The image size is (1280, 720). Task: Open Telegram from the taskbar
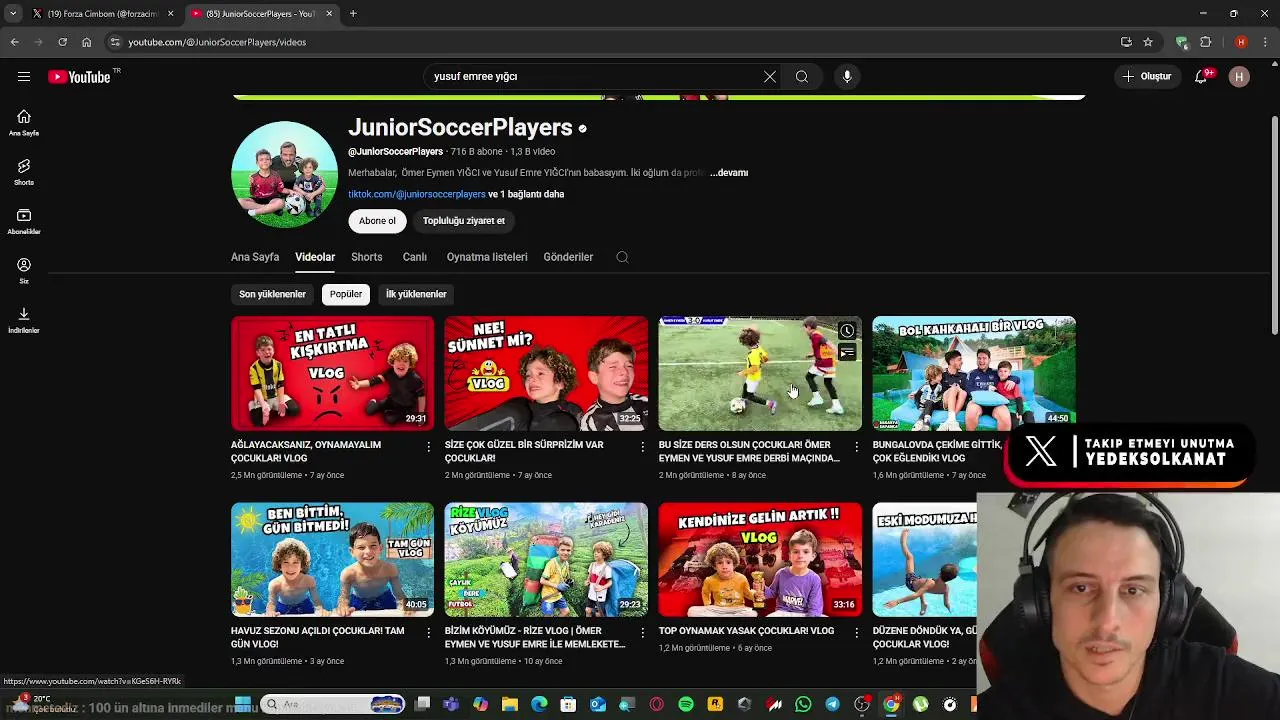832,704
